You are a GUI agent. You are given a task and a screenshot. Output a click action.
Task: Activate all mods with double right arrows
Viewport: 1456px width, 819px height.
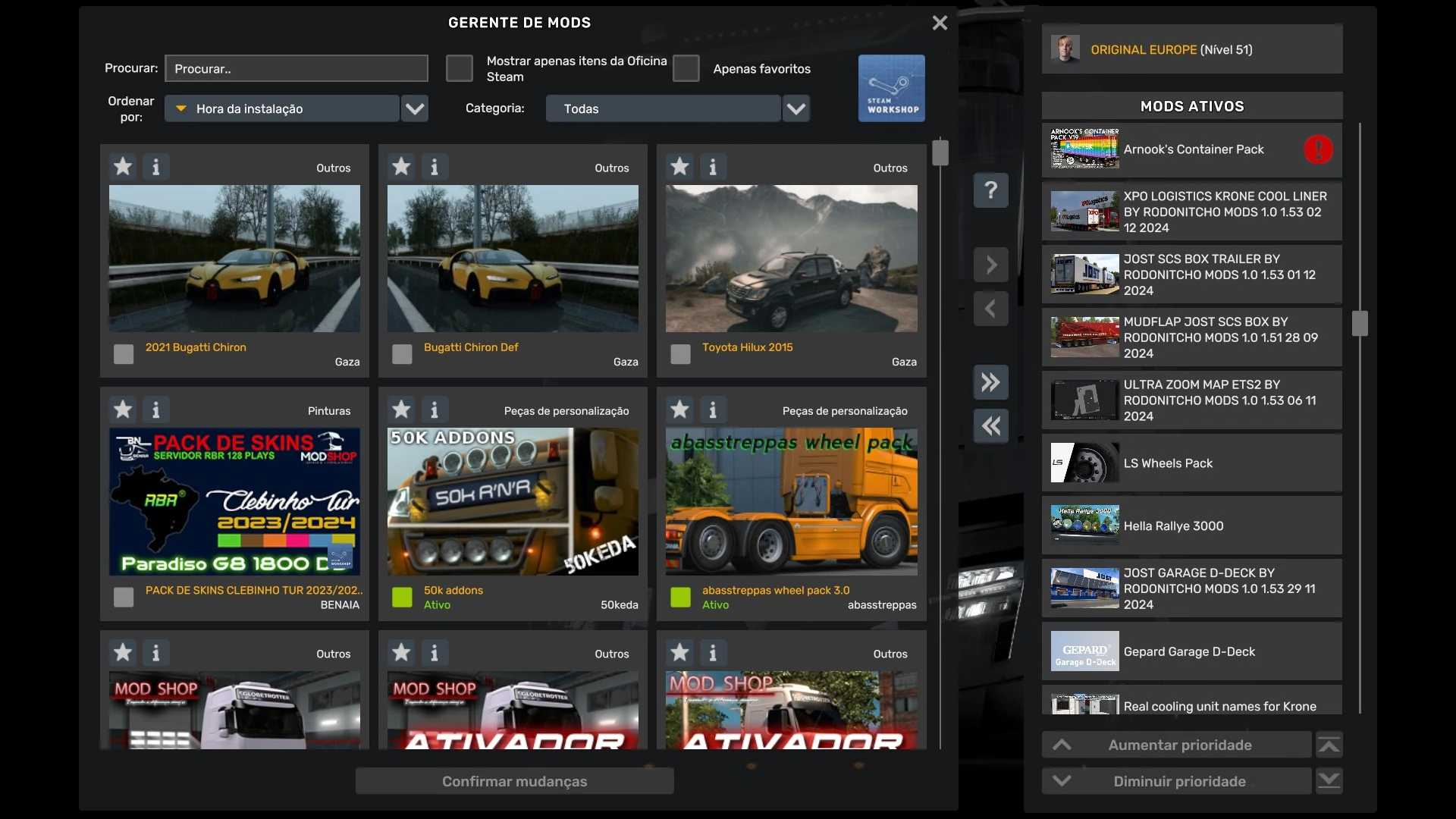(x=990, y=382)
